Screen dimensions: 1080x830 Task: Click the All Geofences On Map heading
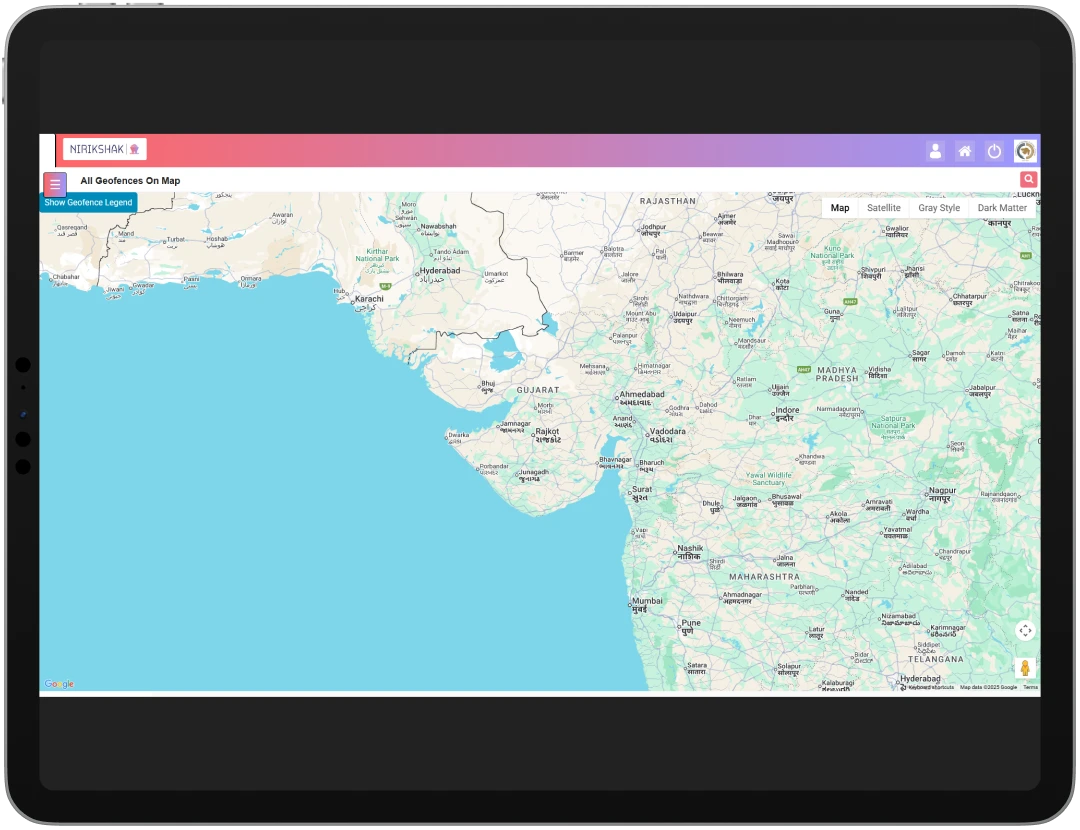(130, 180)
